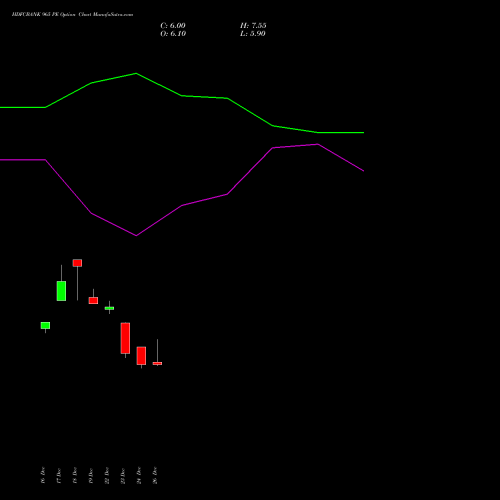Image resolution: width=500 pixels, height=500 pixels.
Task: Select the 16 Dec date label
Action: click(x=43, y=475)
